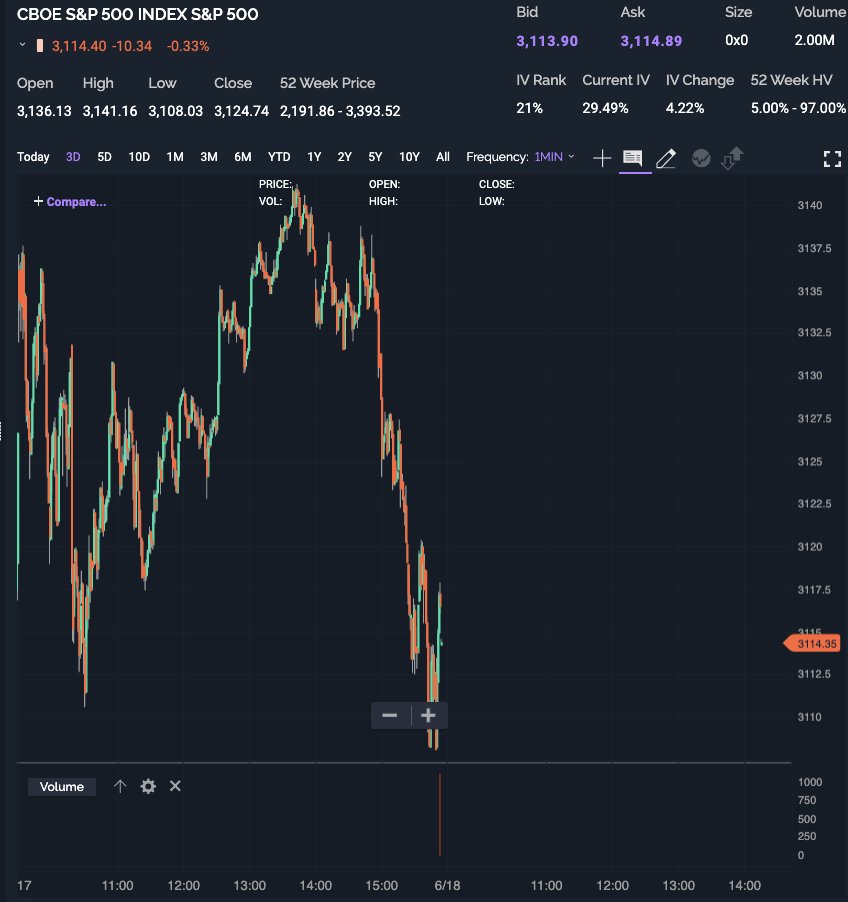Viewport: 848px width, 902px height.
Task: Expand the symbol chevron next to price
Action: [x=22, y=45]
